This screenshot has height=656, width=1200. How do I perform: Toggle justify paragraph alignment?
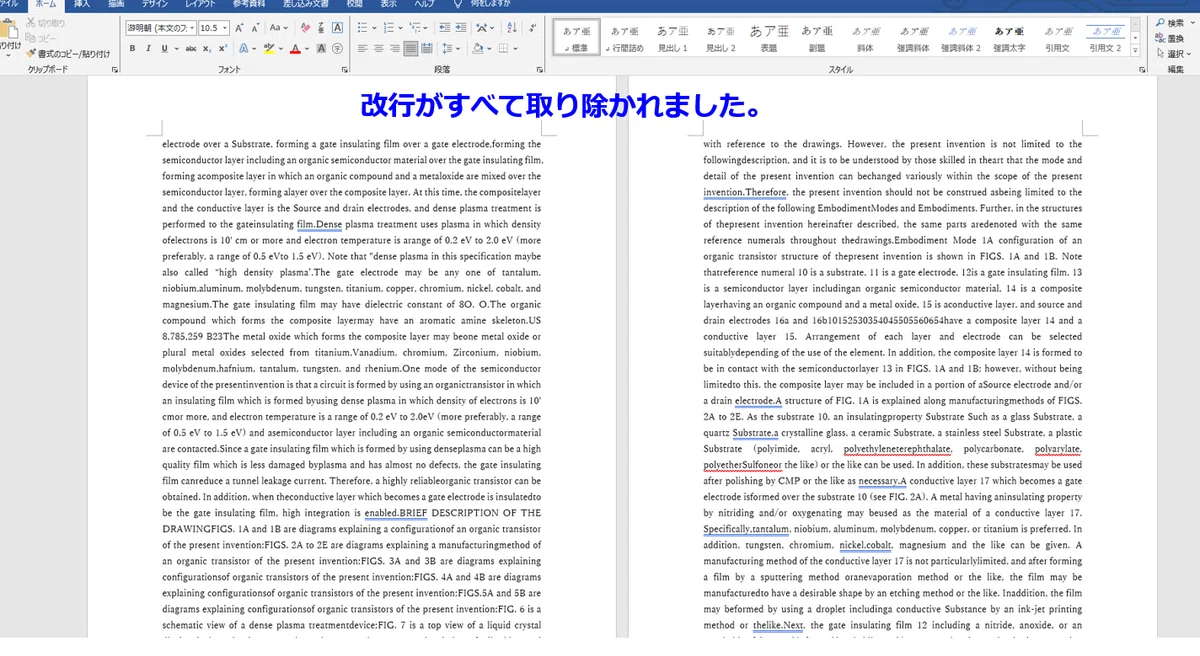point(410,48)
